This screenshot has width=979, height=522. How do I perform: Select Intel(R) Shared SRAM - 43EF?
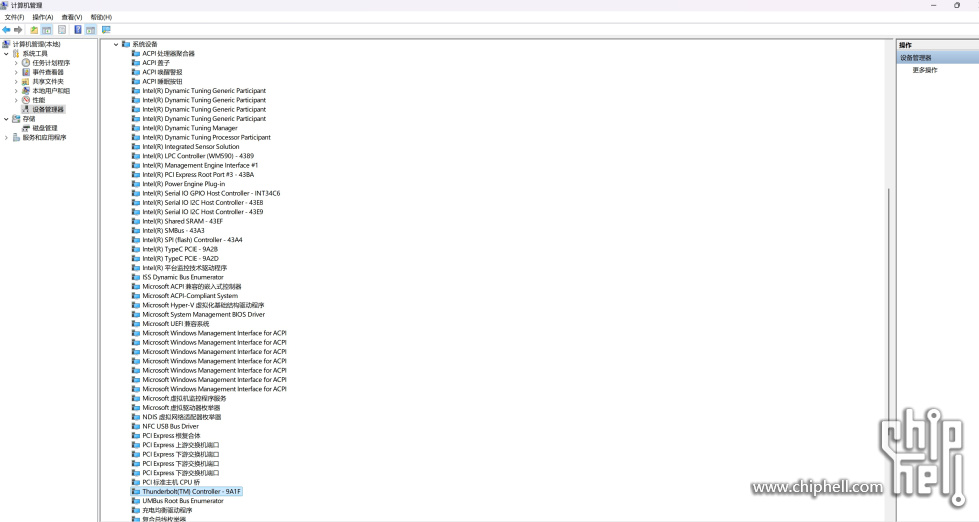(x=182, y=221)
